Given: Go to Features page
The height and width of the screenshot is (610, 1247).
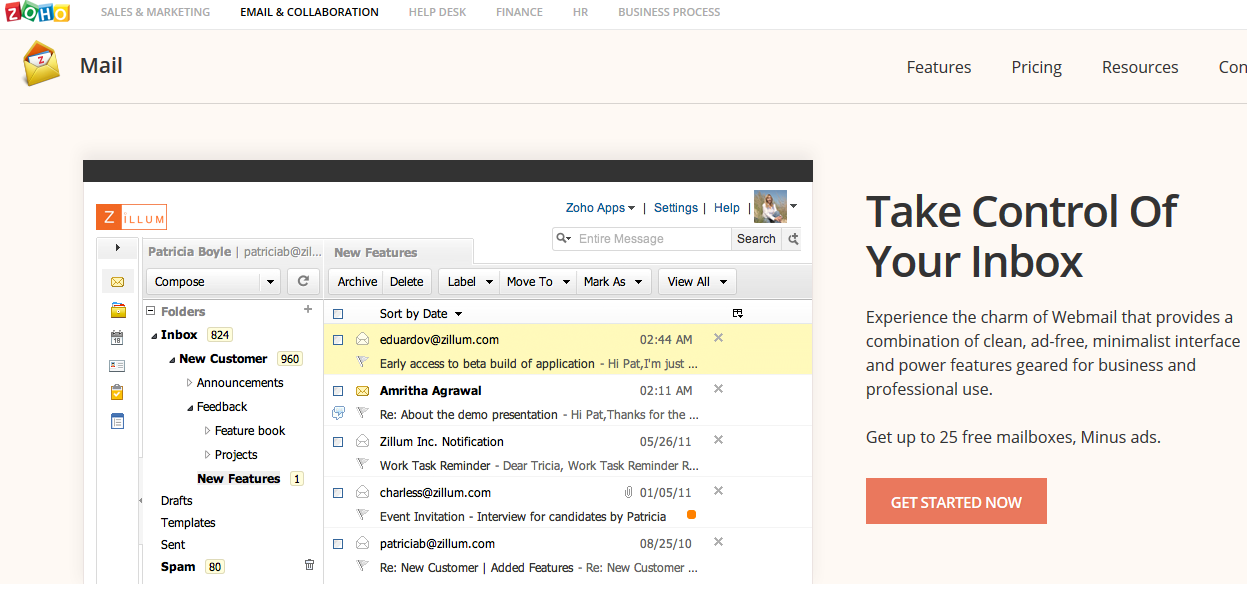Looking at the screenshot, I should click(x=939, y=67).
